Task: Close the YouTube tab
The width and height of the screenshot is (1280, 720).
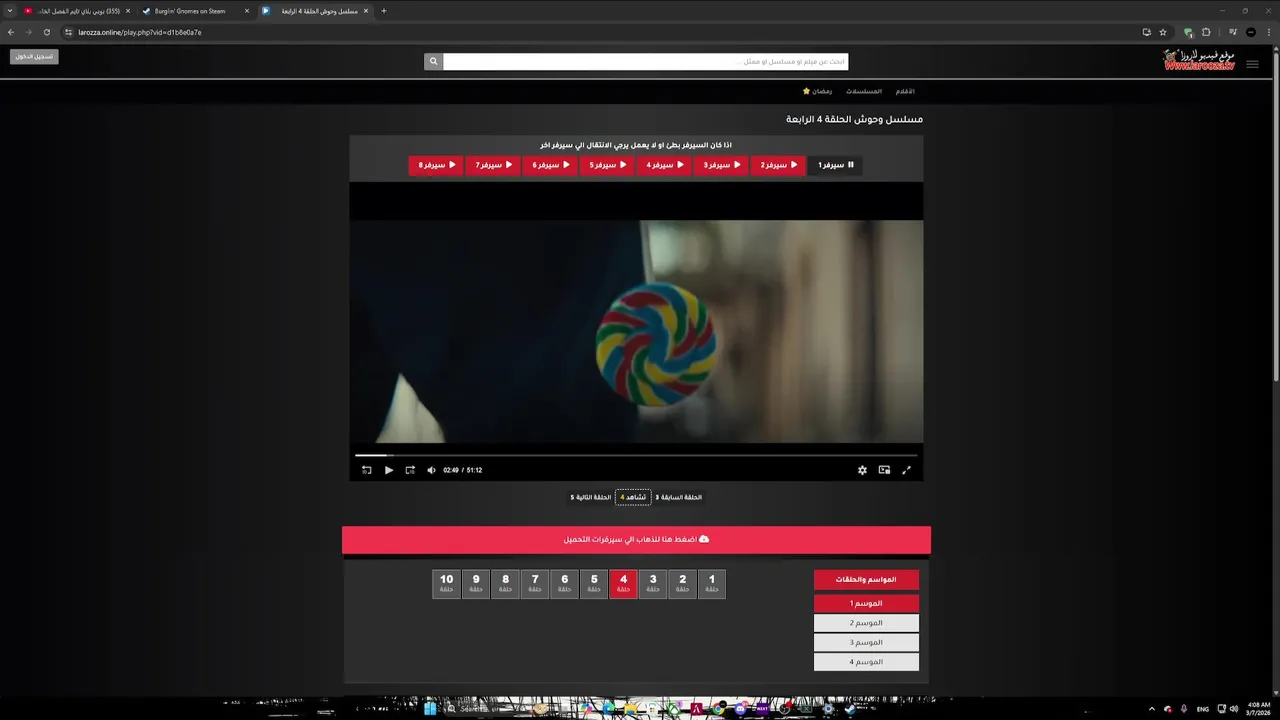Action: coord(128,11)
